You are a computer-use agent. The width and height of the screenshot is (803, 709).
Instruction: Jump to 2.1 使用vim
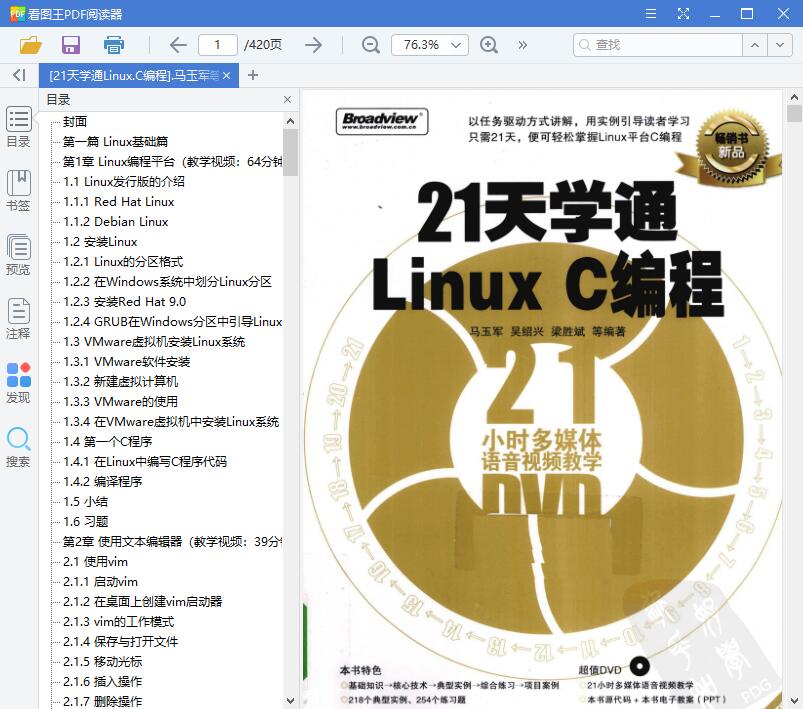click(95, 561)
